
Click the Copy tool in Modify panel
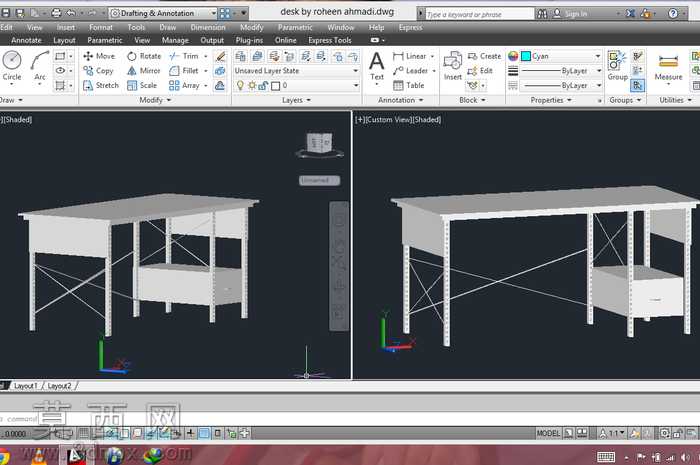click(98, 71)
